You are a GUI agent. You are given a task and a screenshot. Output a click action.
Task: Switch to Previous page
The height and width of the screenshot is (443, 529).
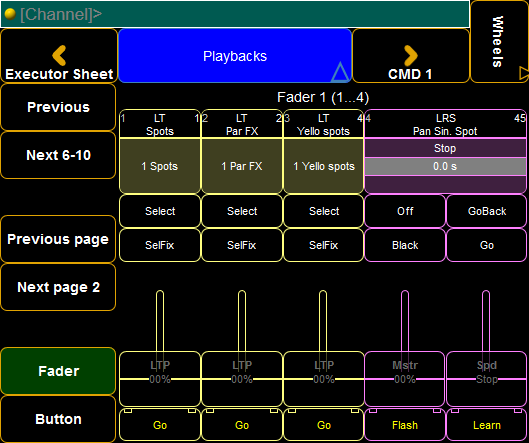point(58,239)
